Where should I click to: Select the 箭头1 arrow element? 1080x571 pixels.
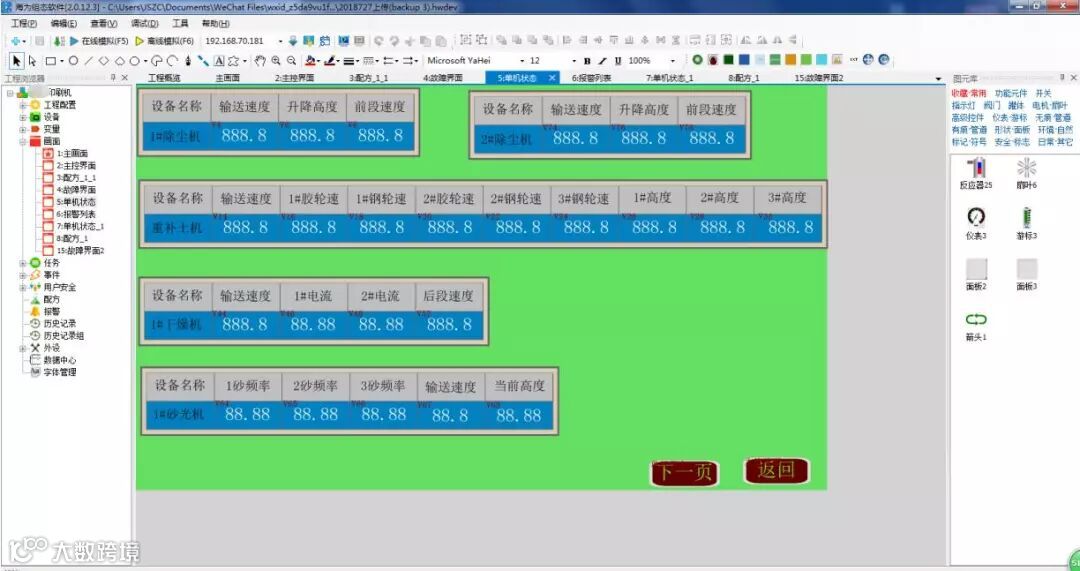[976, 326]
